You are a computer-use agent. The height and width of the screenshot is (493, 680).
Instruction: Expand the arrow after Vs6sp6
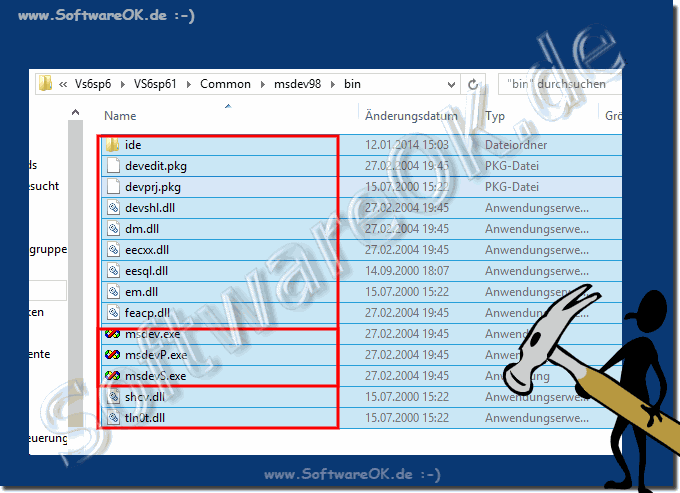[123, 85]
